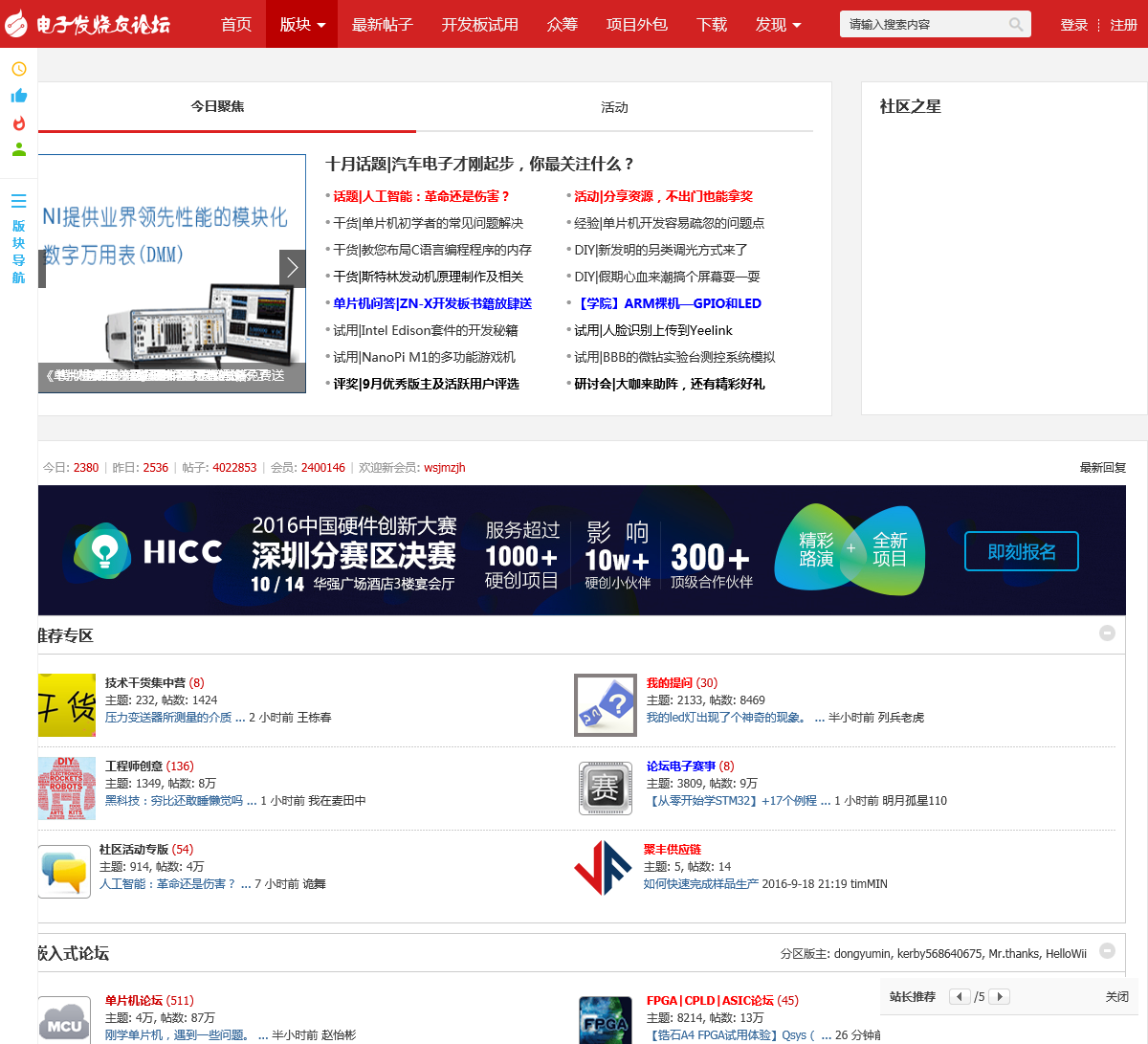
Task: Open 众筹 in navigation
Action: pyautogui.click(x=563, y=24)
